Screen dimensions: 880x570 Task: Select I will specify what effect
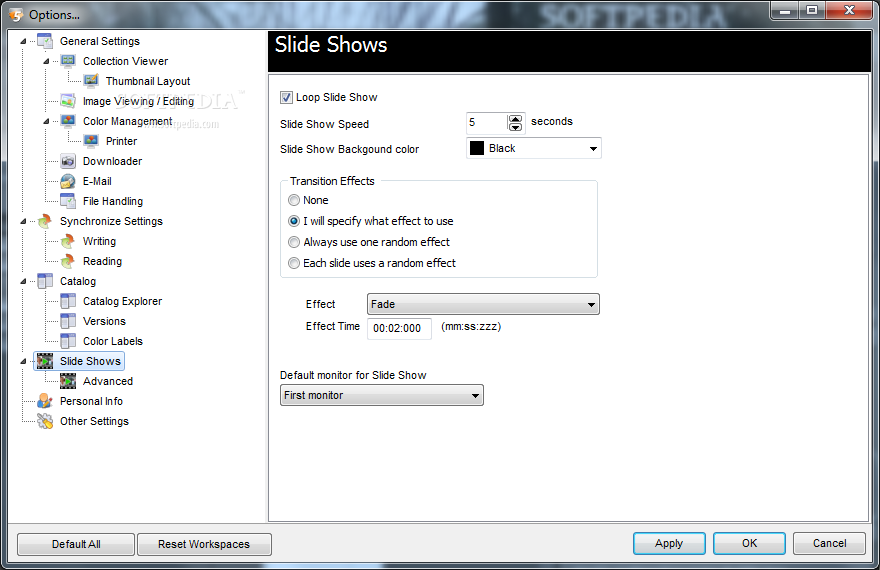coord(294,221)
